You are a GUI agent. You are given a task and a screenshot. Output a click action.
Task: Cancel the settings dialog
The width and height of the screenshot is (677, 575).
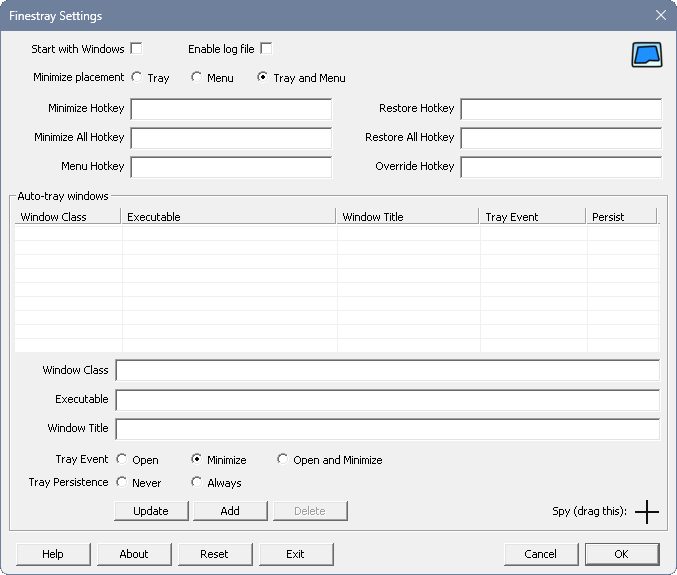click(x=541, y=554)
